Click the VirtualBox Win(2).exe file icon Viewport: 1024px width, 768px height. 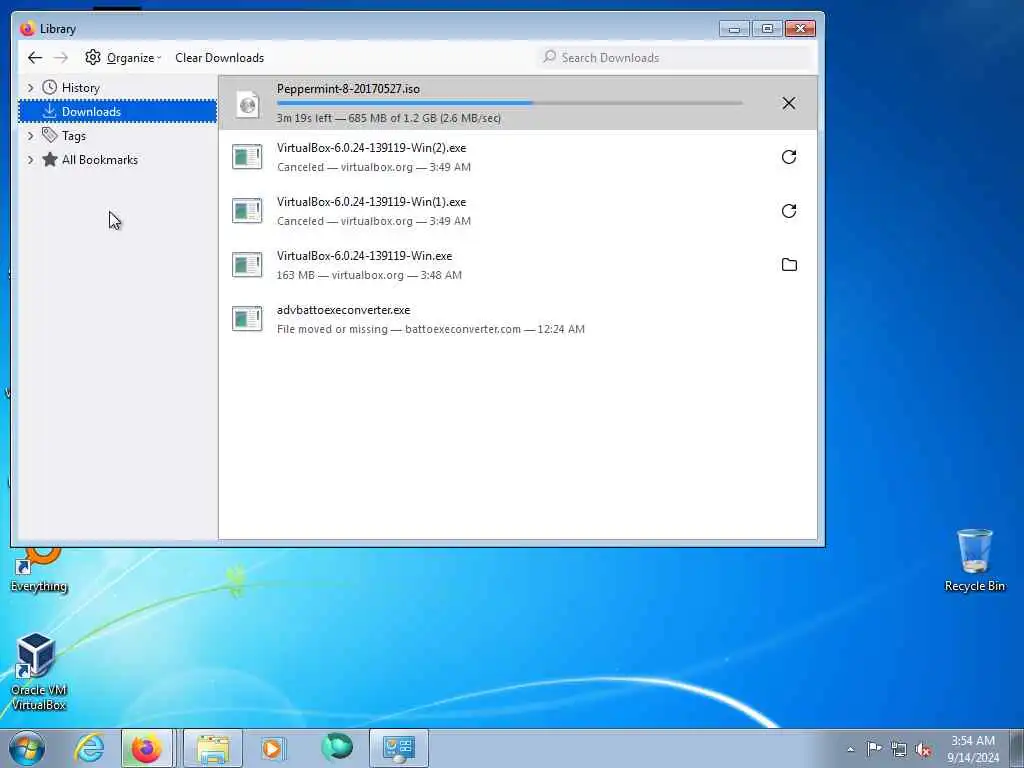(248, 157)
